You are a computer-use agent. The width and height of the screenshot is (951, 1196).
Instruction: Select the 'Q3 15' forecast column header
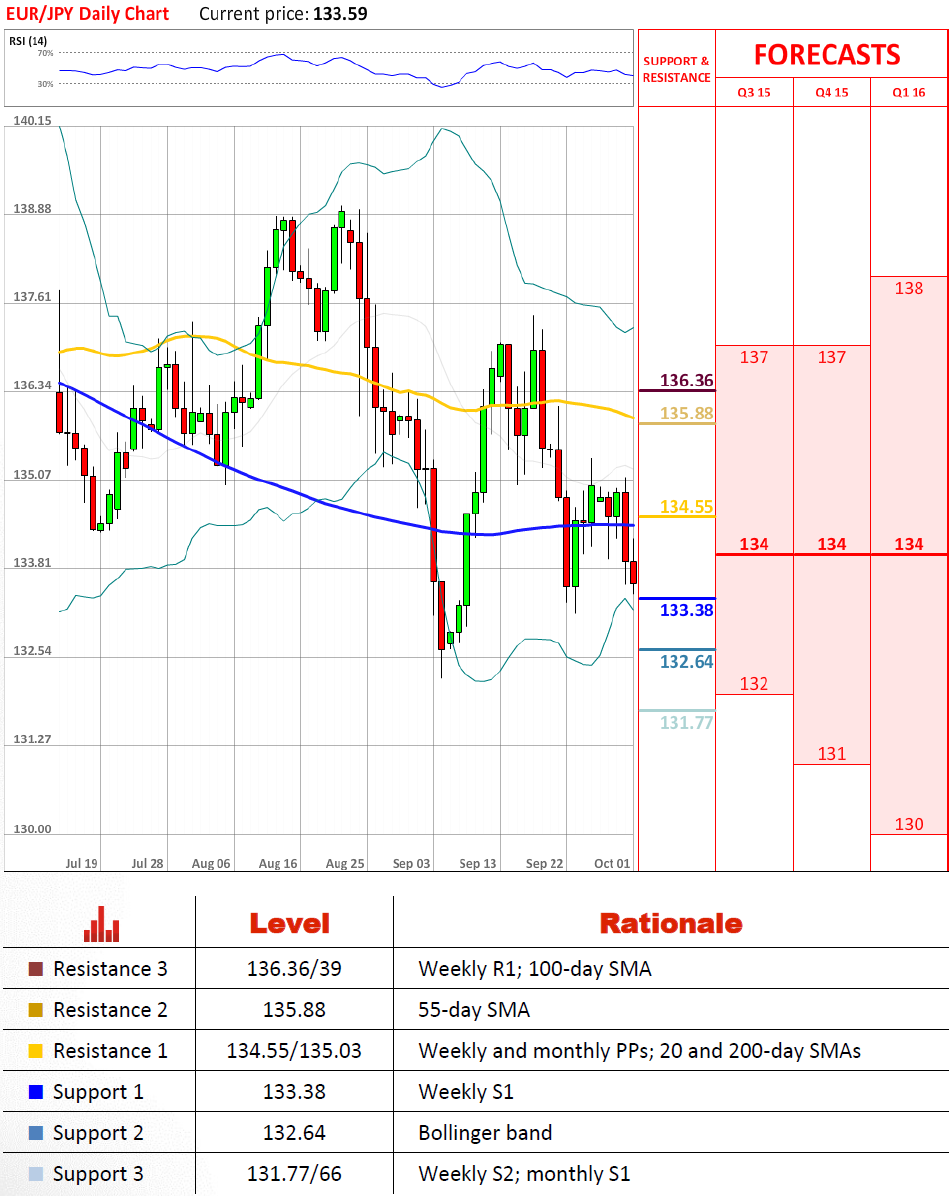(x=754, y=92)
